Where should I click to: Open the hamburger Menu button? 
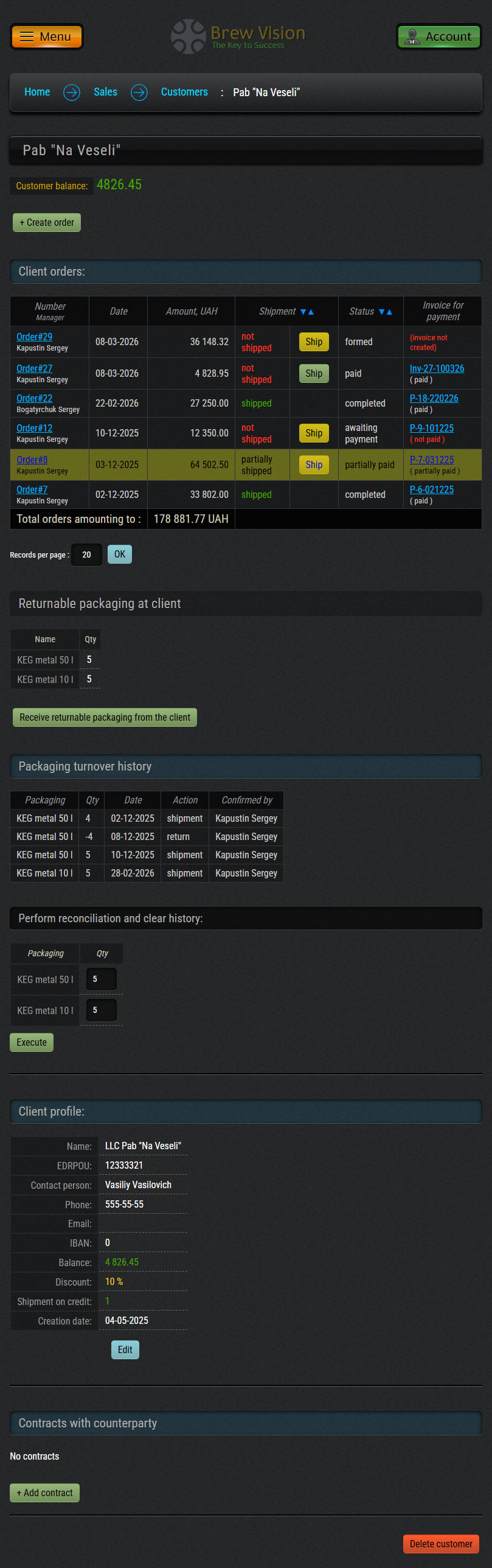(46, 37)
